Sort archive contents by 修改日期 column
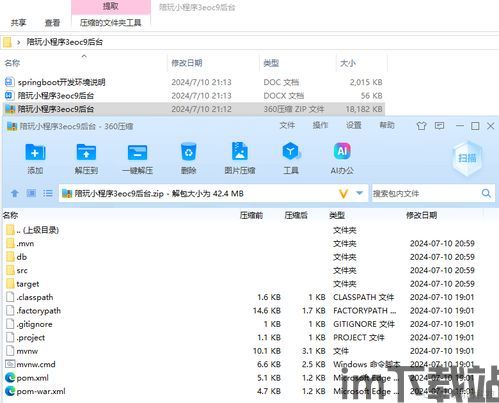The width and height of the screenshot is (499, 403). (421, 215)
